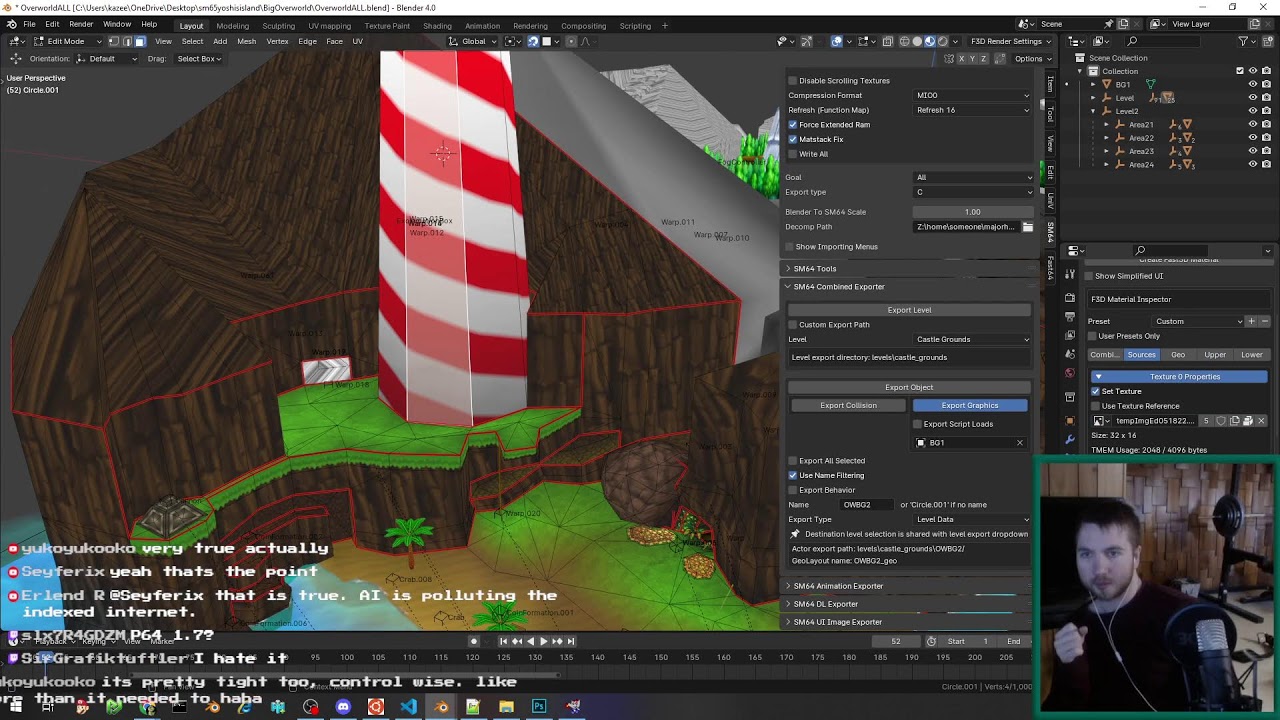This screenshot has width=1280, height=720.
Task: Click the Blender logo menu icon
Action: [x=11, y=24]
